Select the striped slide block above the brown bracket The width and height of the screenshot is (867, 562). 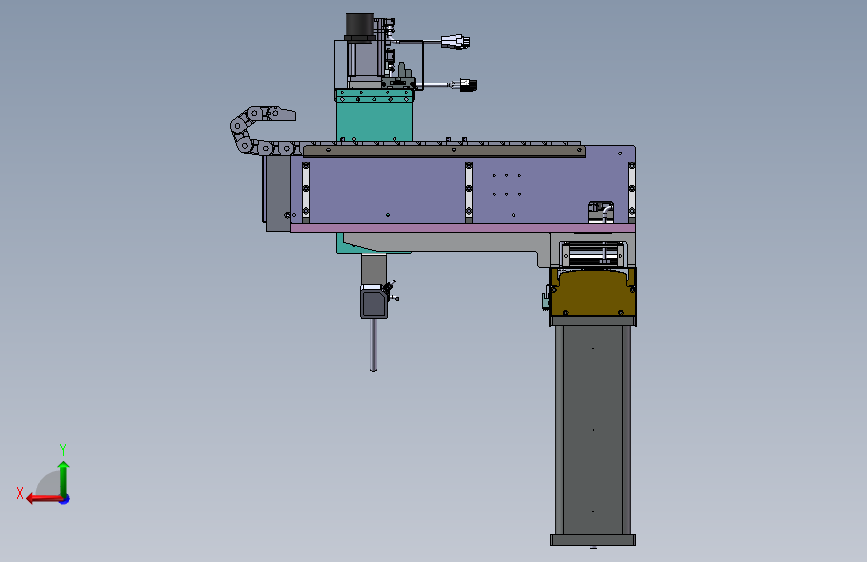pyautogui.click(x=593, y=255)
